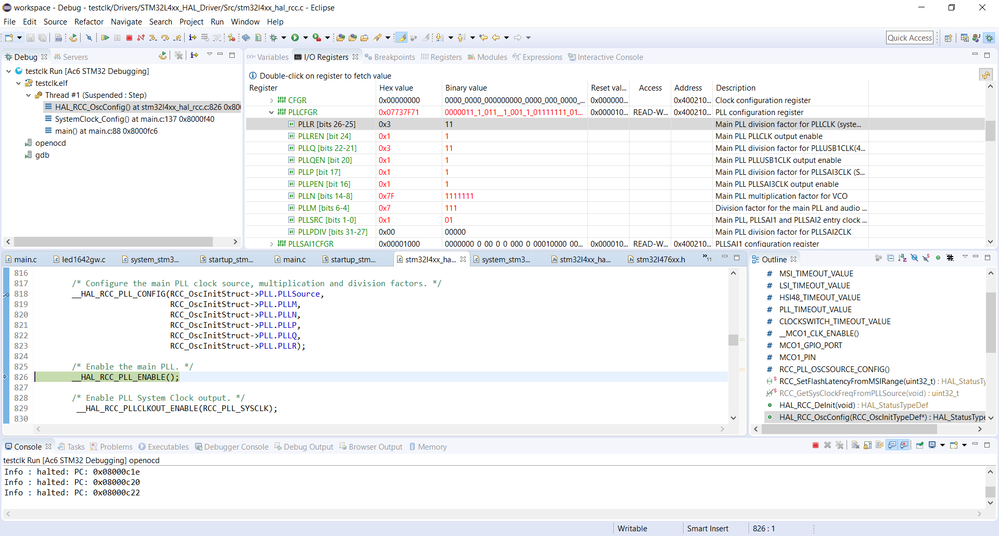Click Remove All Terminated Launches in Console
Viewport: 999px width, 536px height.
click(839, 445)
